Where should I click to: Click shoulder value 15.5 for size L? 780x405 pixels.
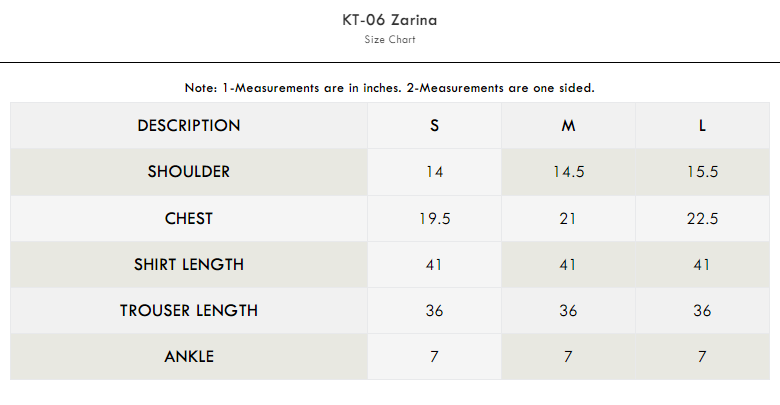(702, 172)
